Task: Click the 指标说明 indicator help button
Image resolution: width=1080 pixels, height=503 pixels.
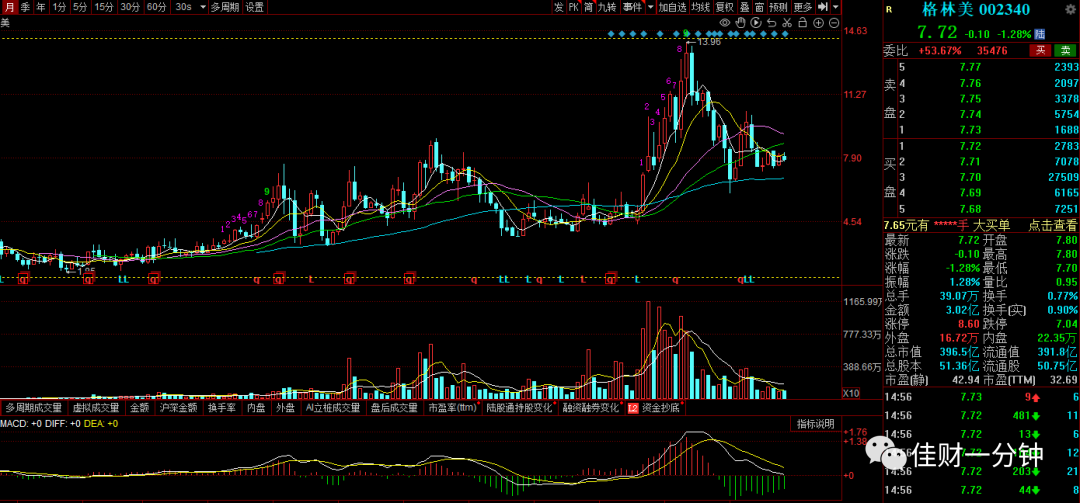Action: [815, 423]
